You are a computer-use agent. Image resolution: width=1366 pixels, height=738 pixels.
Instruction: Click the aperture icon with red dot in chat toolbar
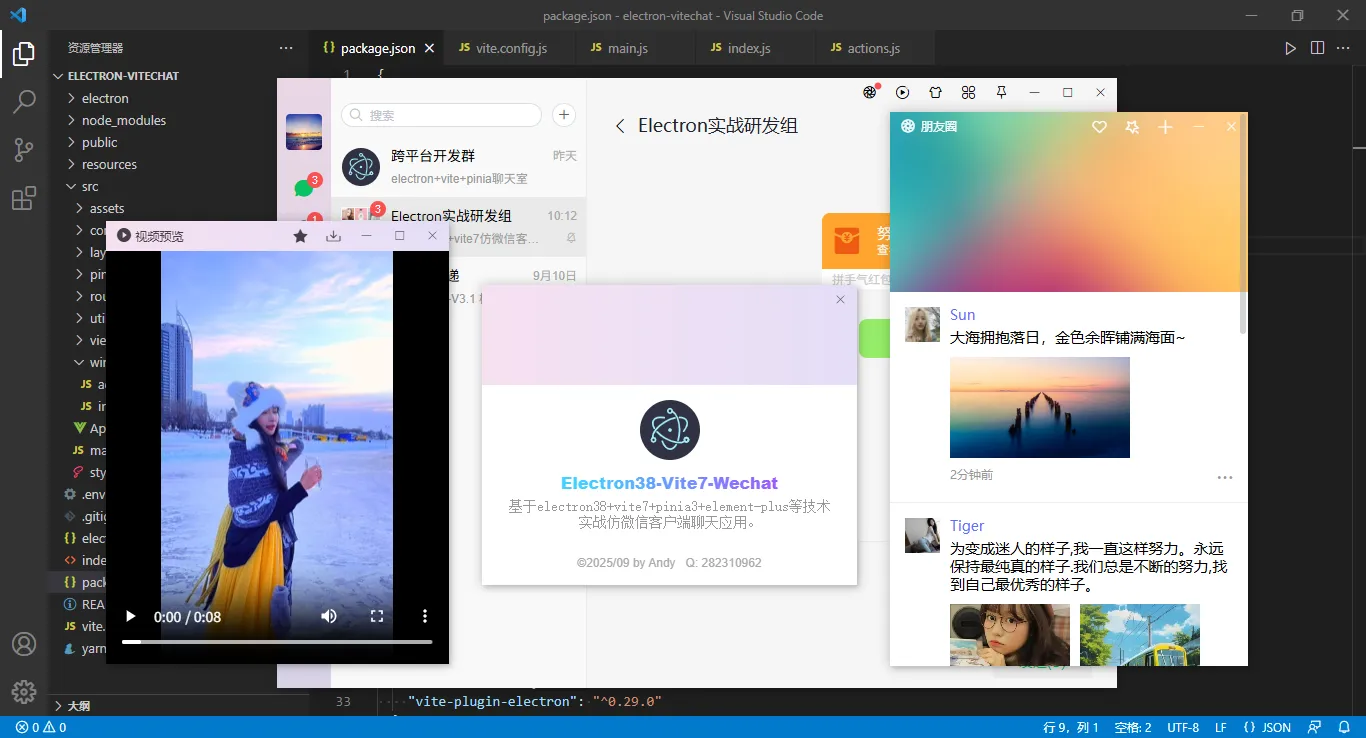[870, 92]
